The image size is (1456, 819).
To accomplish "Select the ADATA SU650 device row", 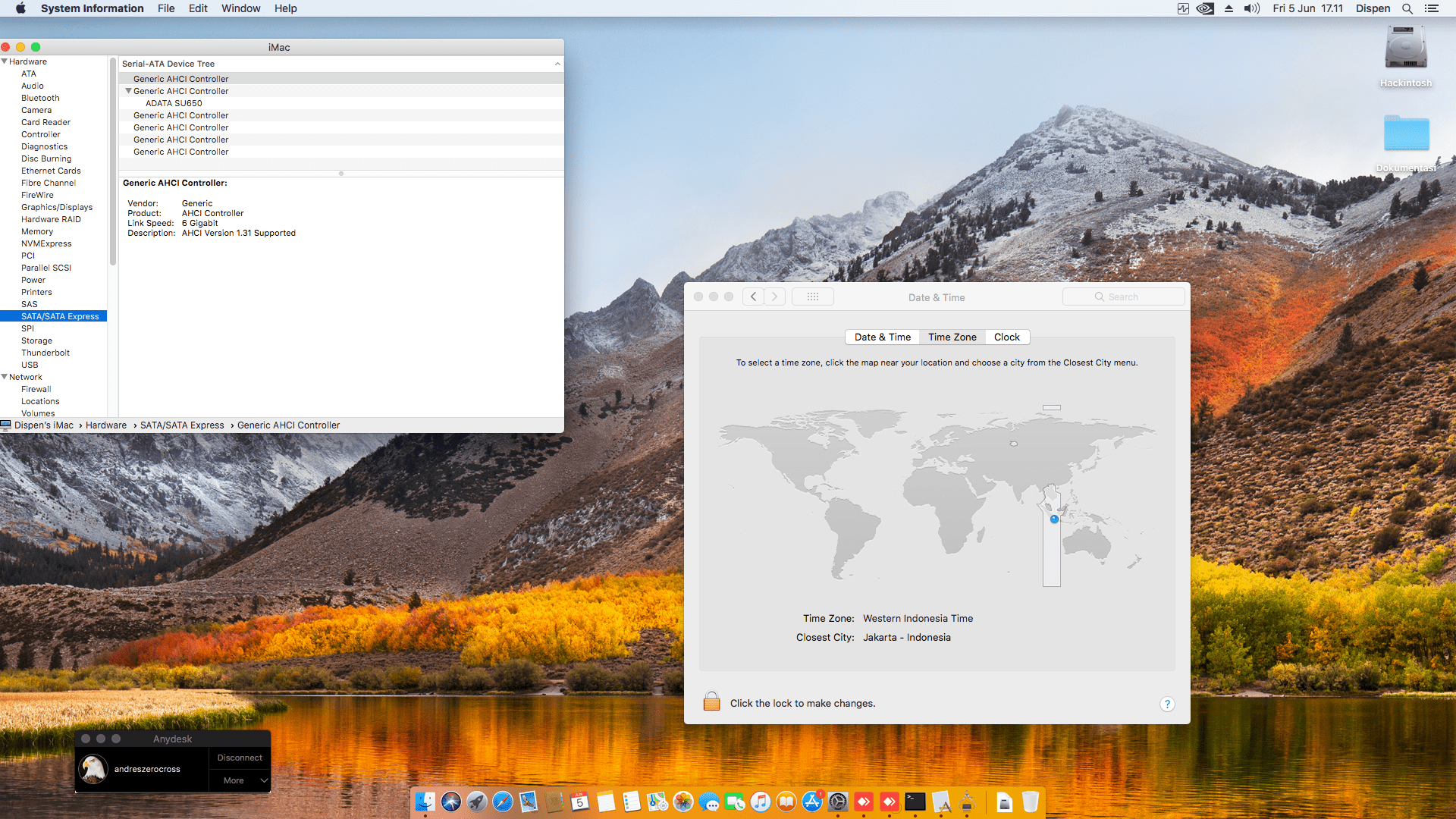I will 174,103.
